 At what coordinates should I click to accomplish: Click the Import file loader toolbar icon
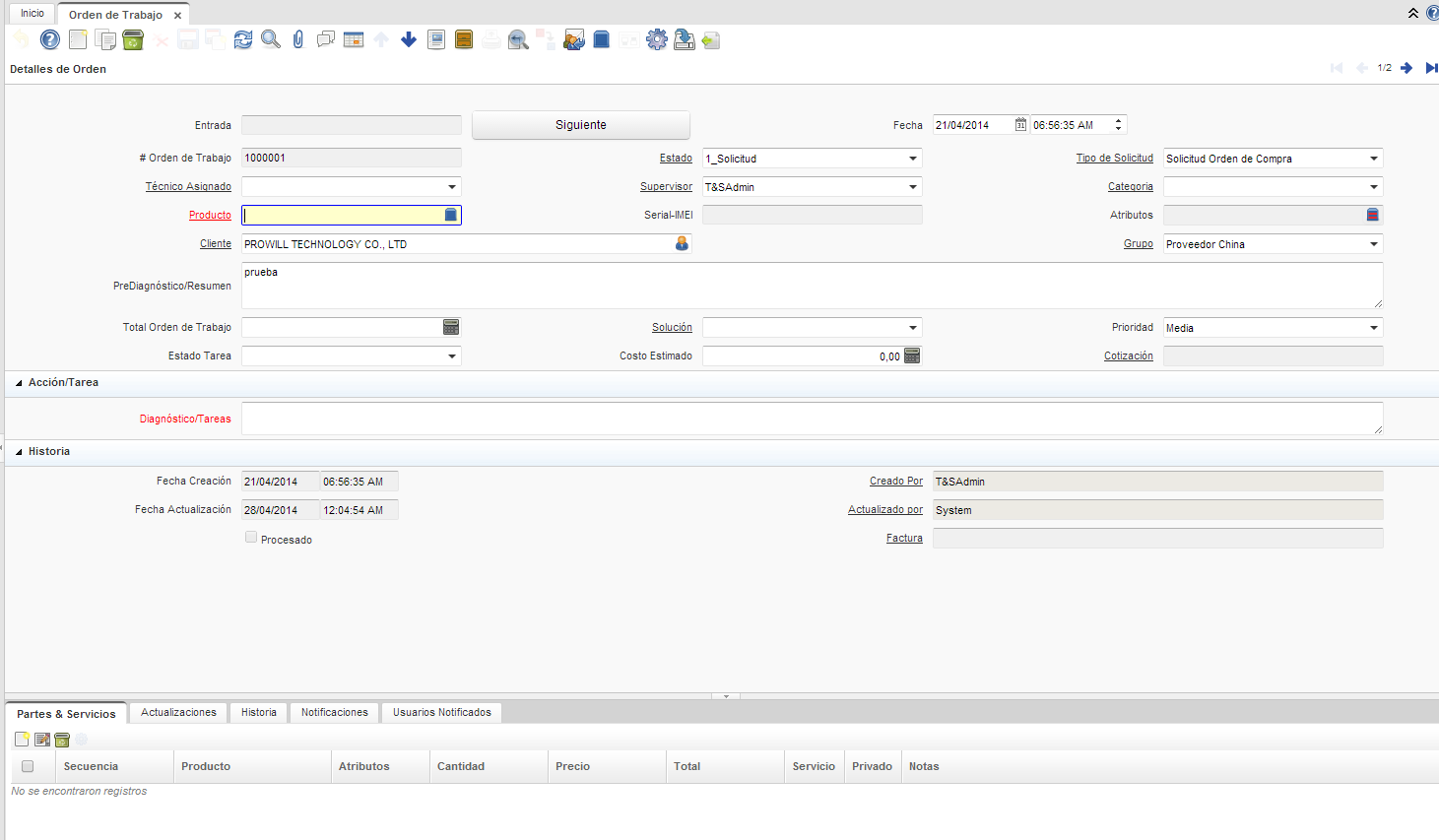coord(711,39)
